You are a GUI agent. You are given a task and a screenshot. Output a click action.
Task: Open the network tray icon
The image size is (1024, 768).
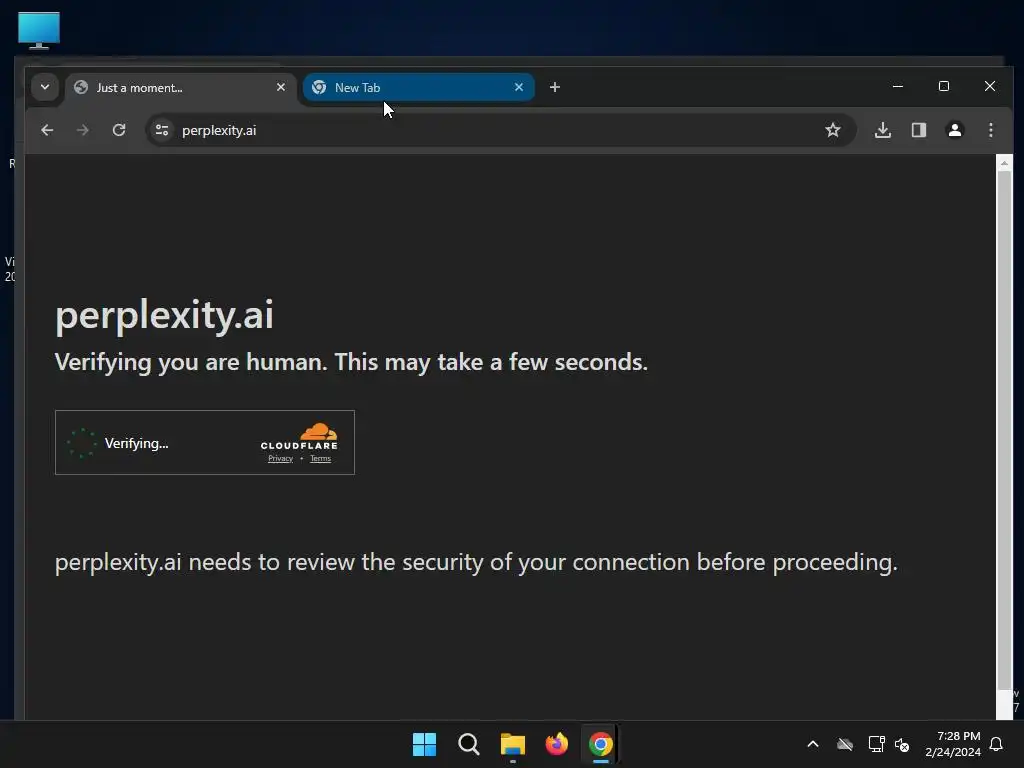pyautogui.click(x=876, y=744)
